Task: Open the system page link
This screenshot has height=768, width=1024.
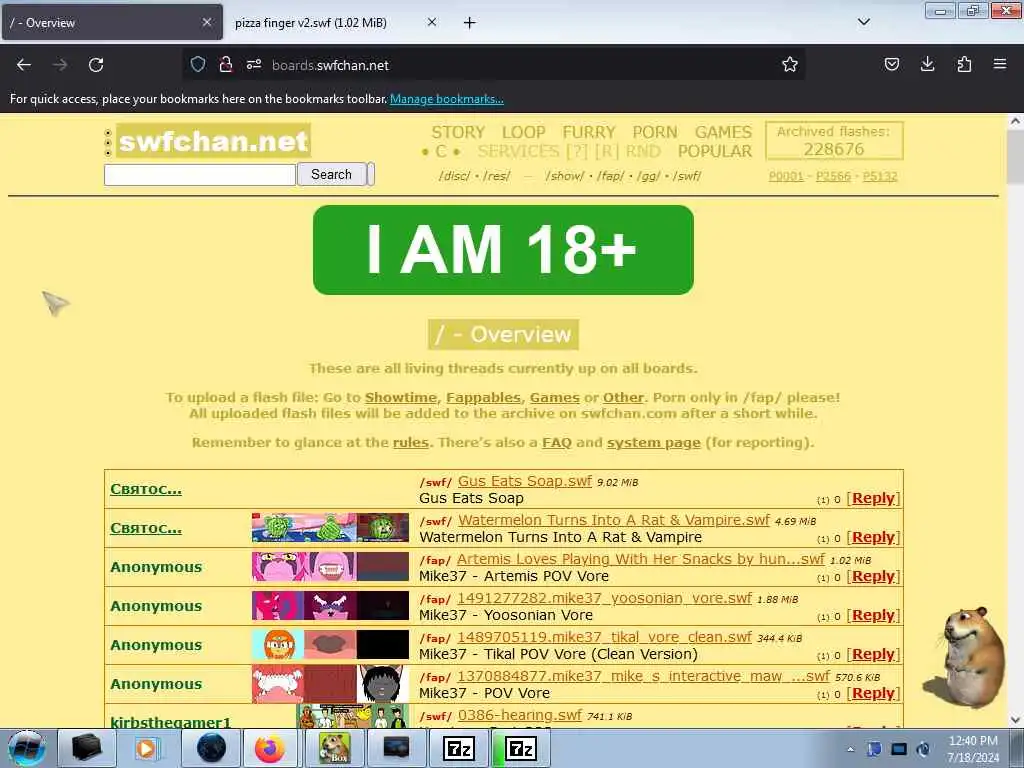Action: point(654,443)
